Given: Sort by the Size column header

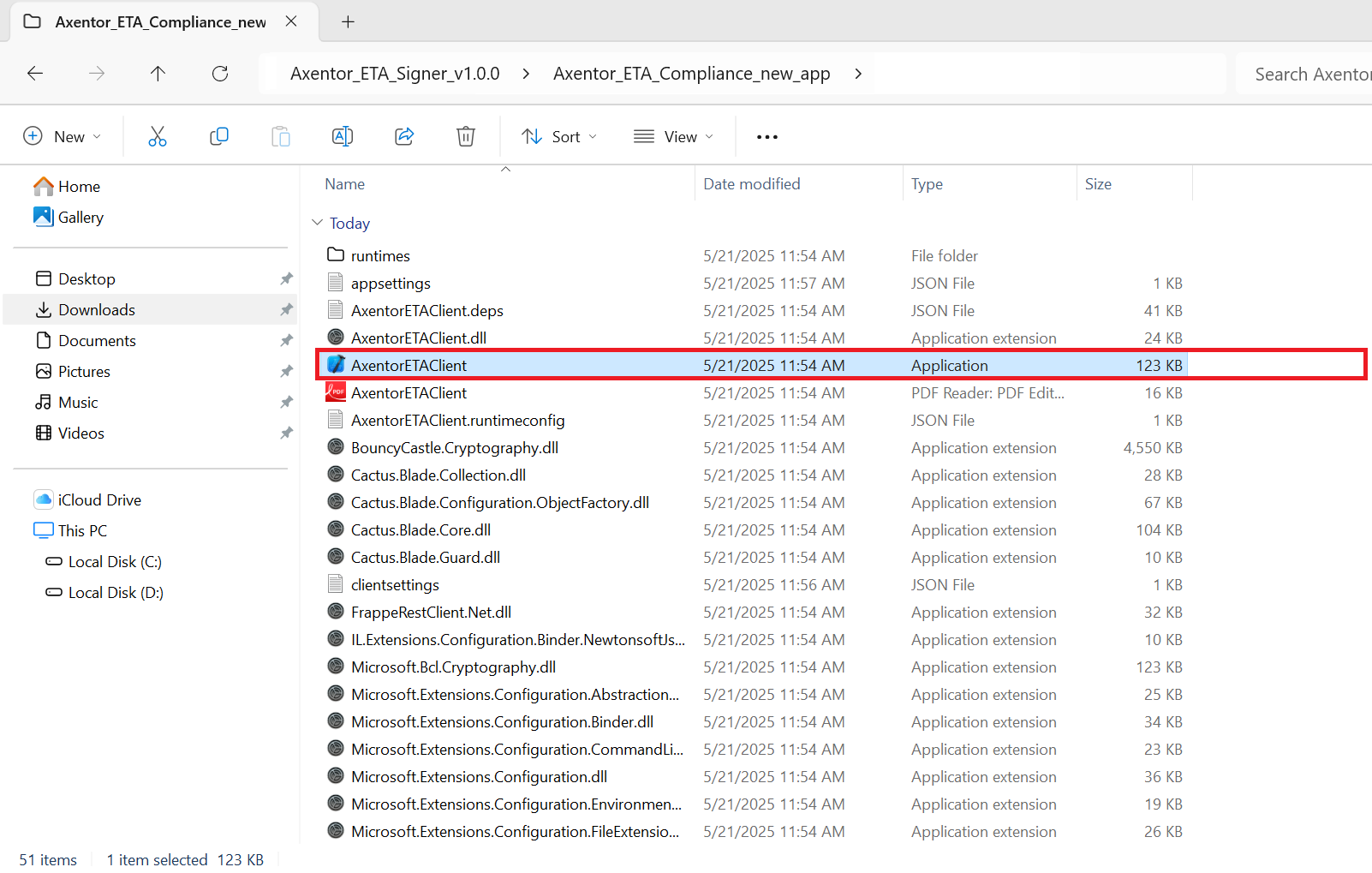Looking at the screenshot, I should 1098,183.
